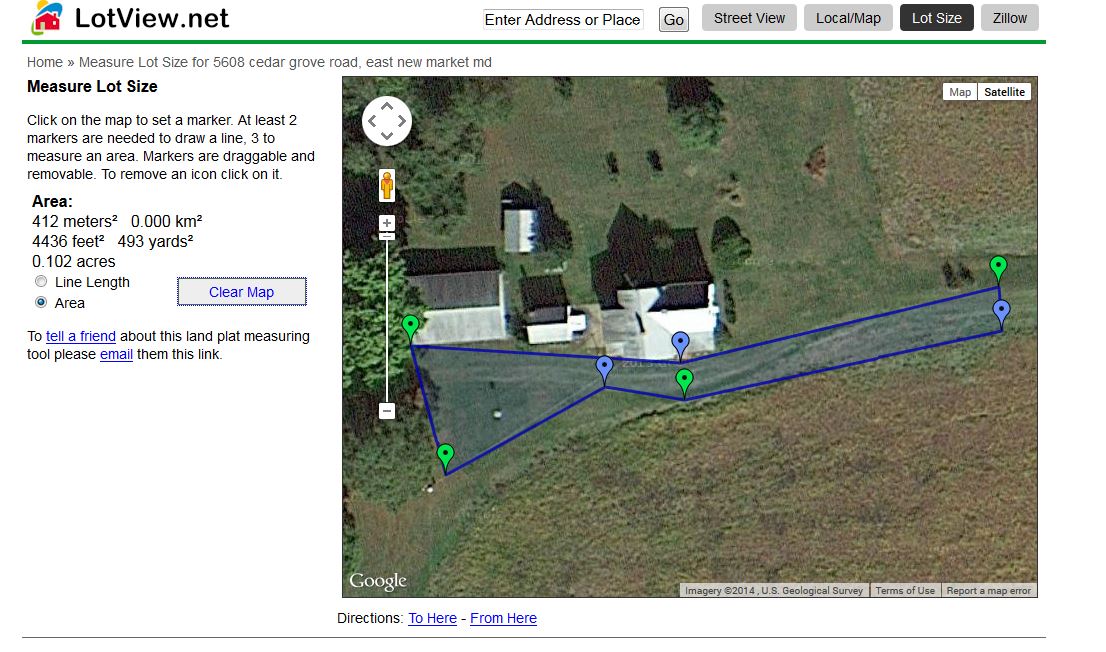Open the Zillow tab
Screen dimensions: 1106x652
[x=1009, y=18]
